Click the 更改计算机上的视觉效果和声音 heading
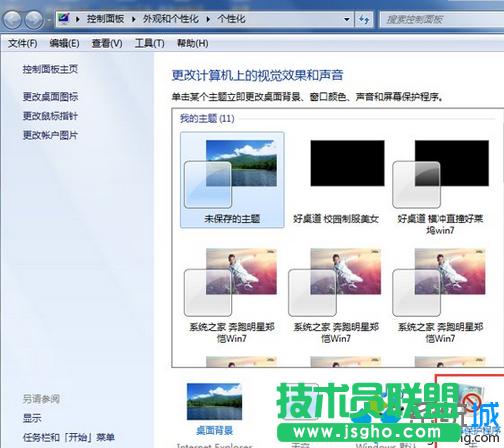This screenshot has height=448, width=504. (x=257, y=75)
